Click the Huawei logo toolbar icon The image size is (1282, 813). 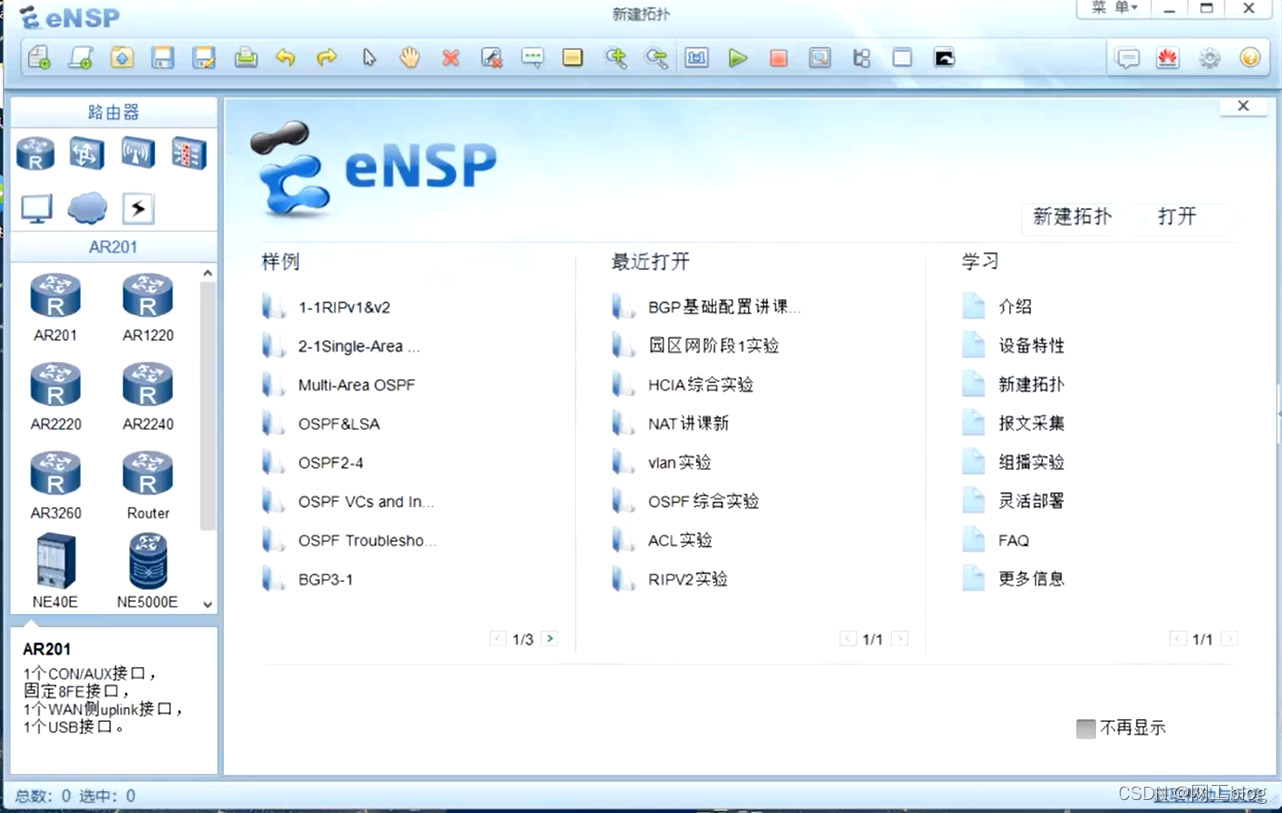click(x=1167, y=58)
